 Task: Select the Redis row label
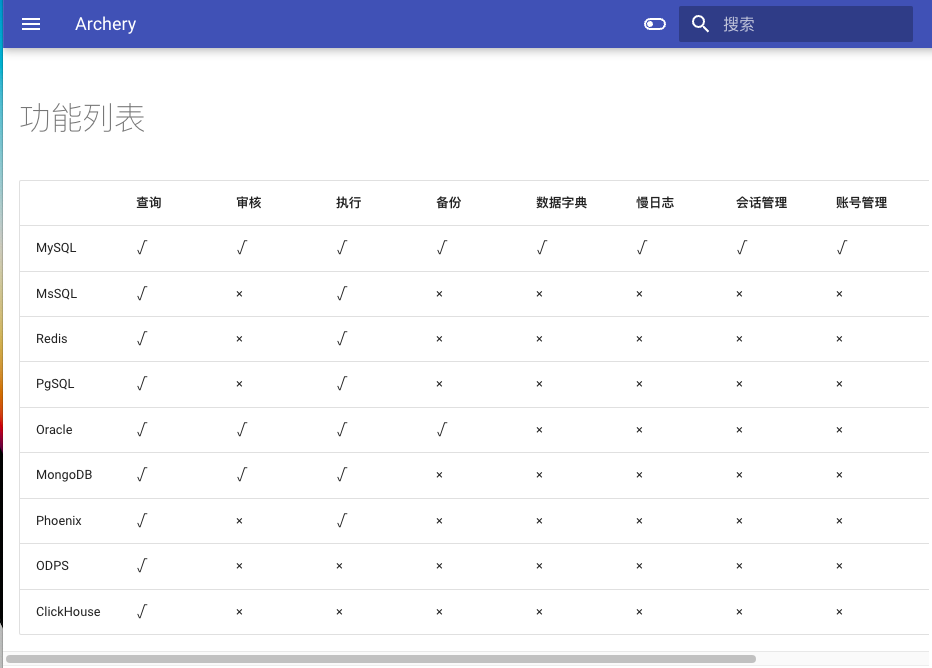[x=52, y=339]
